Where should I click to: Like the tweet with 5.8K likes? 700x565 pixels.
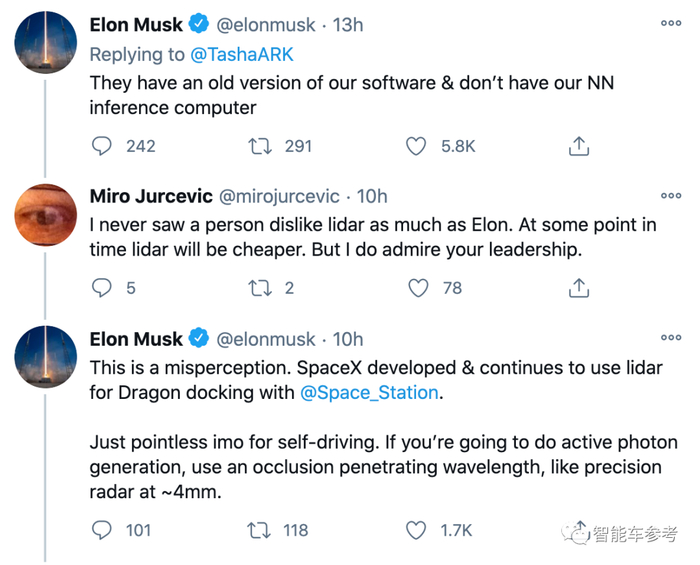[x=416, y=146]
